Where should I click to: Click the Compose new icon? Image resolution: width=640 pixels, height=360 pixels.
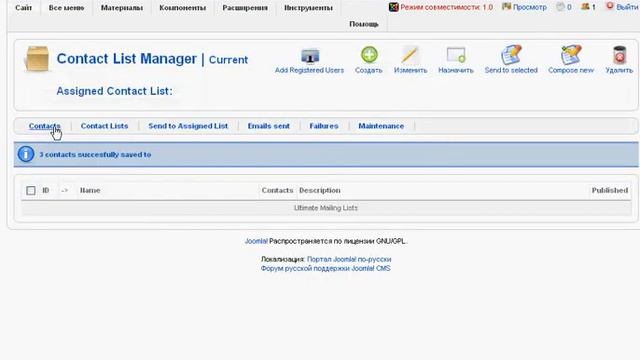(x=571, y=55)
